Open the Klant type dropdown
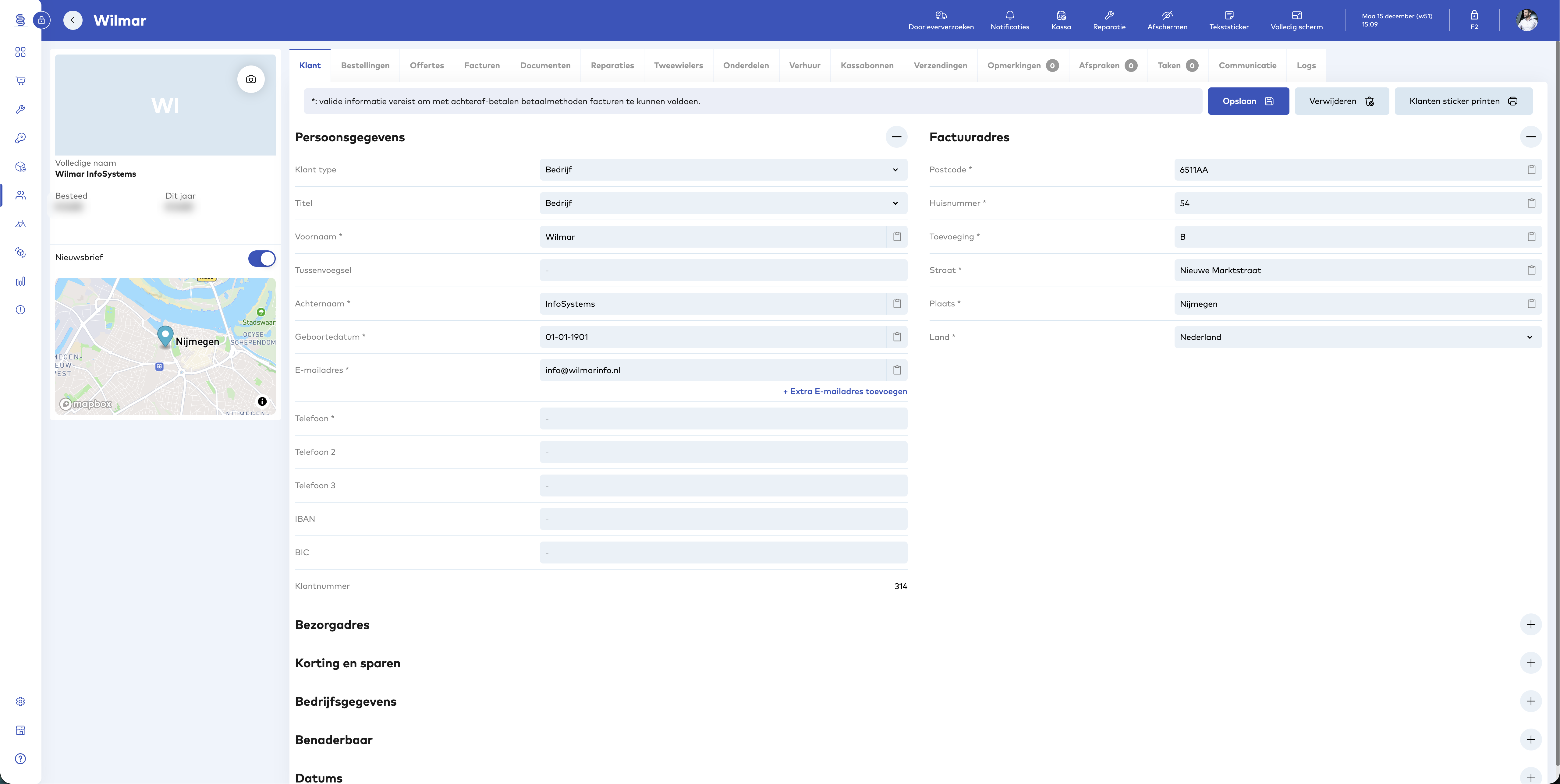 point(722,170)
